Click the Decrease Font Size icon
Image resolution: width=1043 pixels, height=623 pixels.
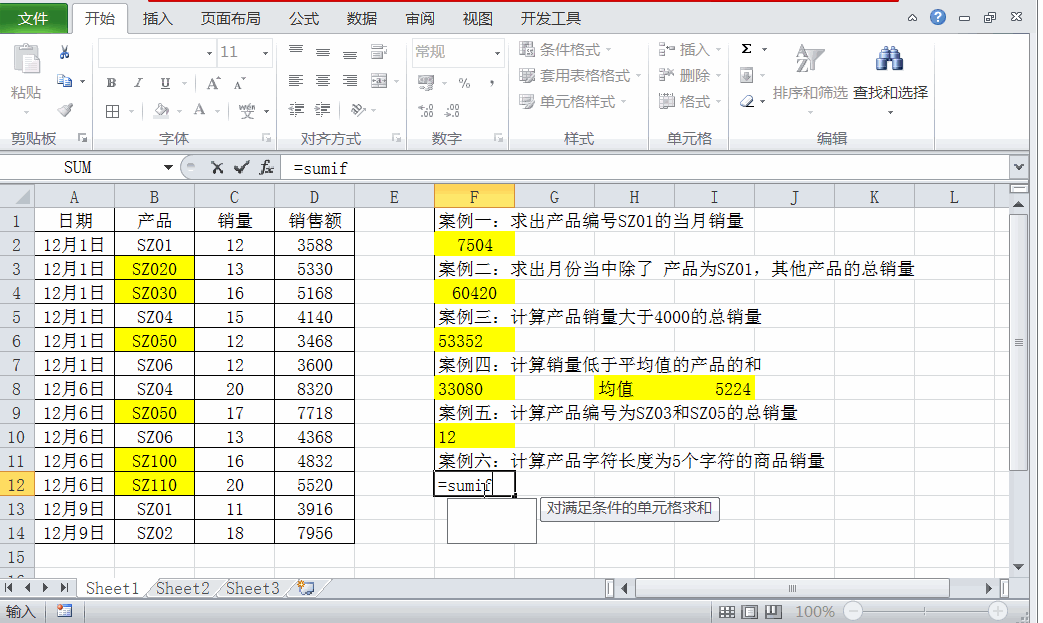239,83
